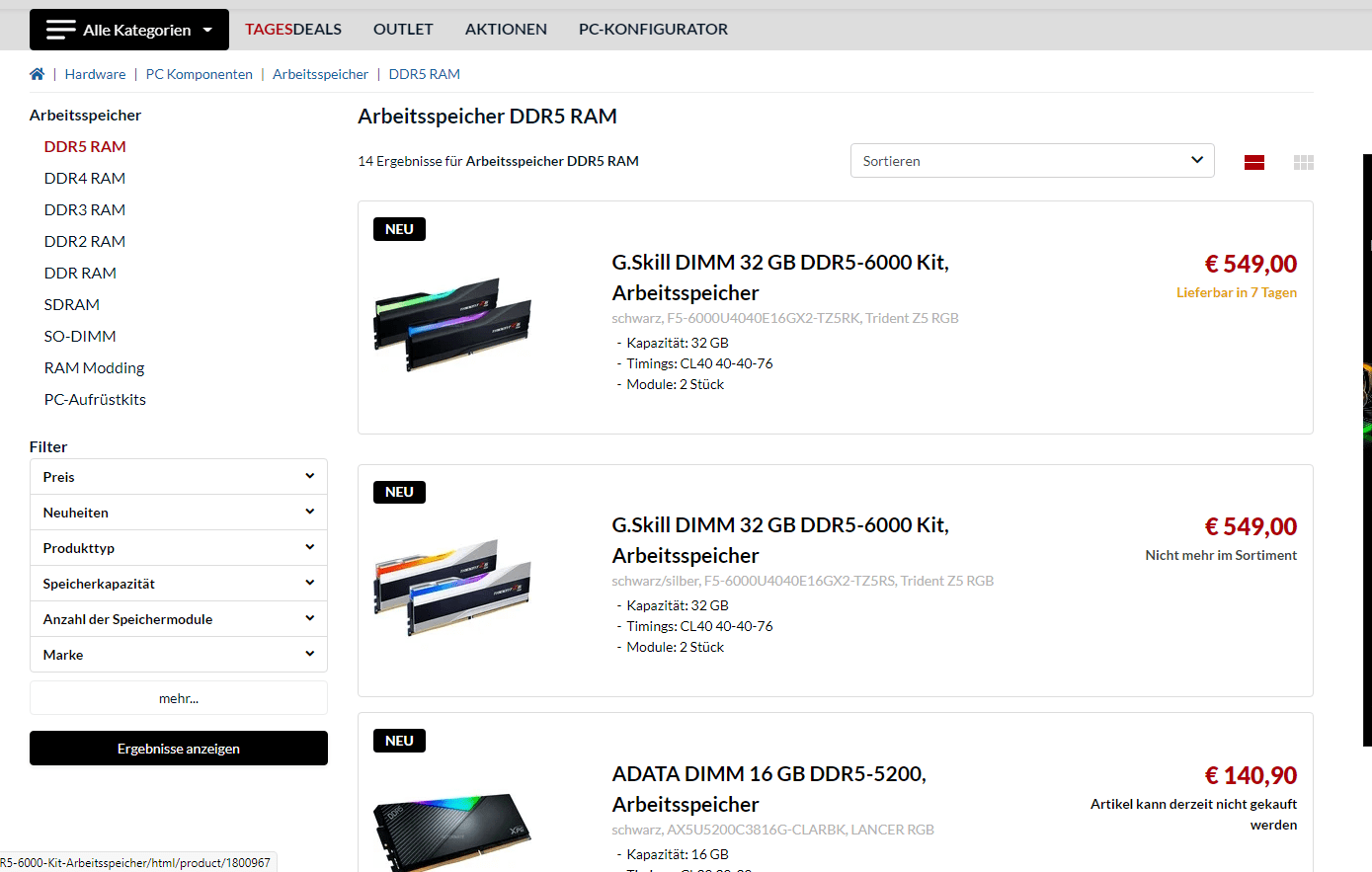Click the Hardware breadcrumb link
Image resolution: width=1372 pixels, height=872 pixels.
point(95,74)
